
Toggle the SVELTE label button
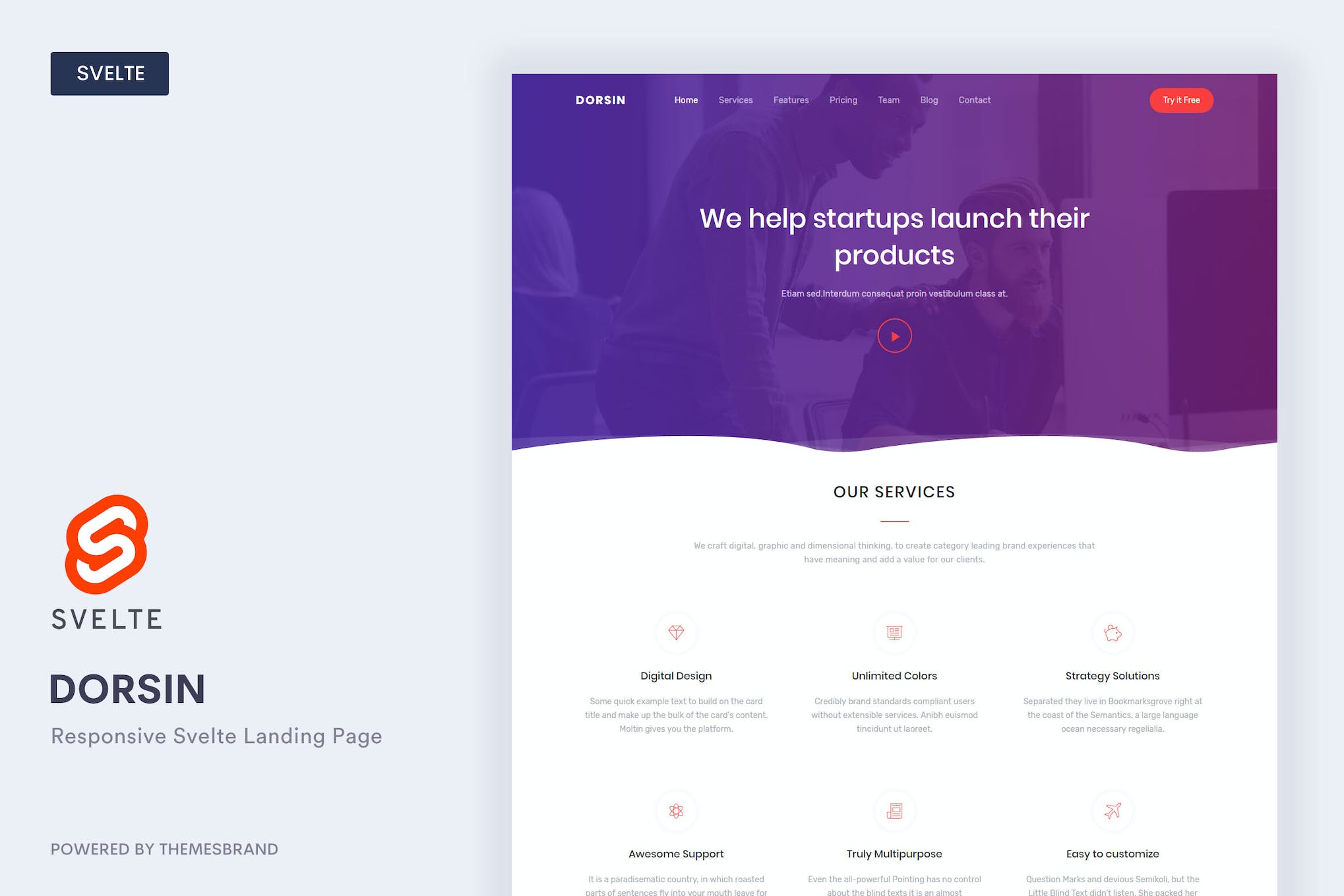click(110, 73)
